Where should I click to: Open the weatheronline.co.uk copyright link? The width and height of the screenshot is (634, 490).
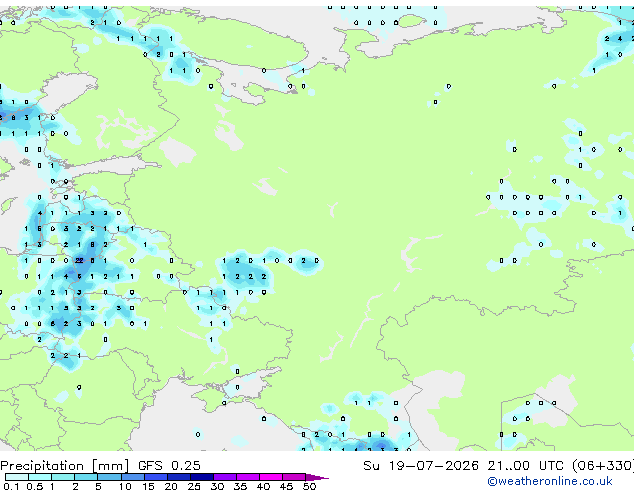(x=549, y=481)
